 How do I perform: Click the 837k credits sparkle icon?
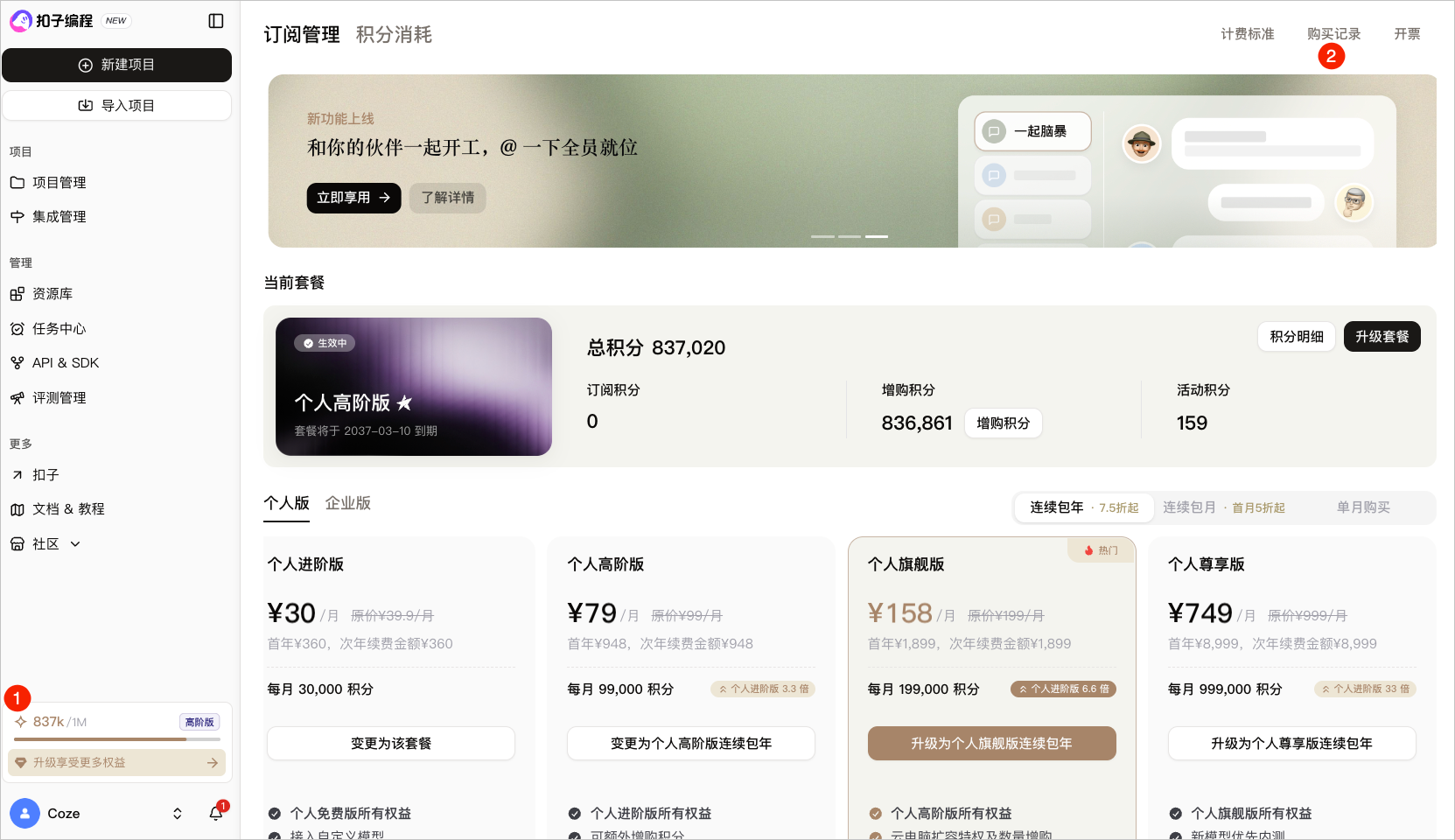click(20, 722)
